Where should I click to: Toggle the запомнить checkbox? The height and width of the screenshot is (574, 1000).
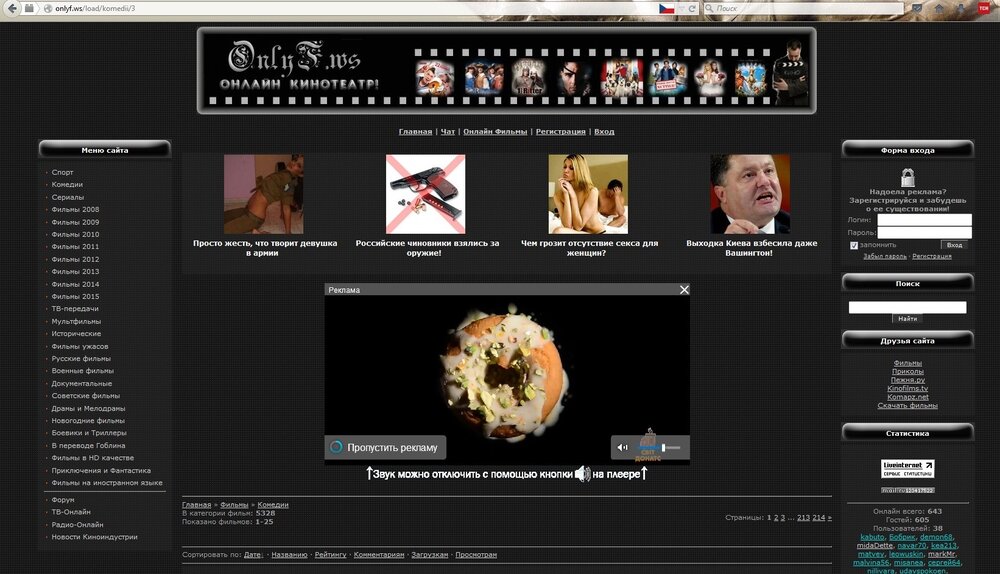(x=853, y=245)
